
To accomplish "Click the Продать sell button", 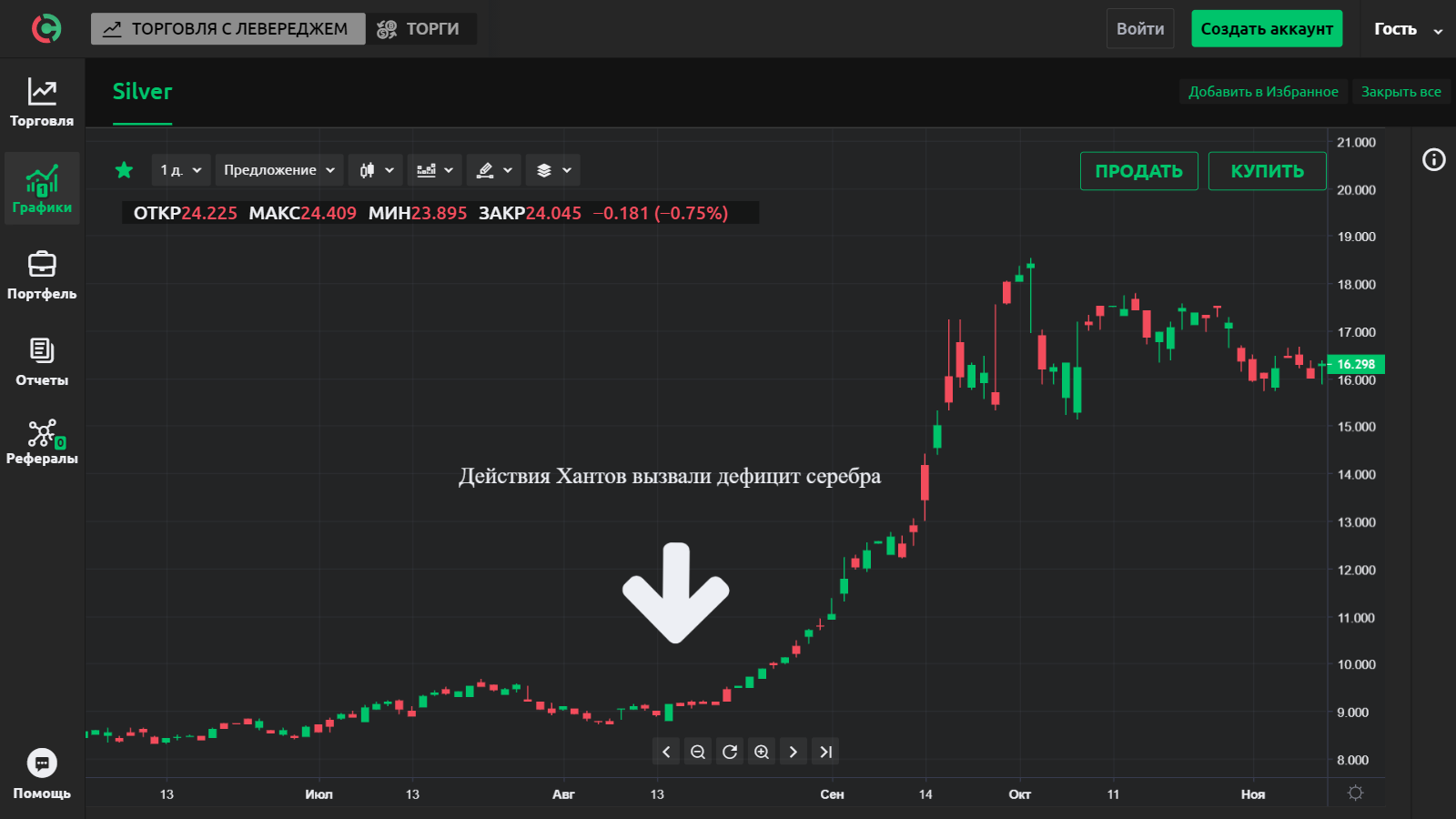I will point(1138,171).
